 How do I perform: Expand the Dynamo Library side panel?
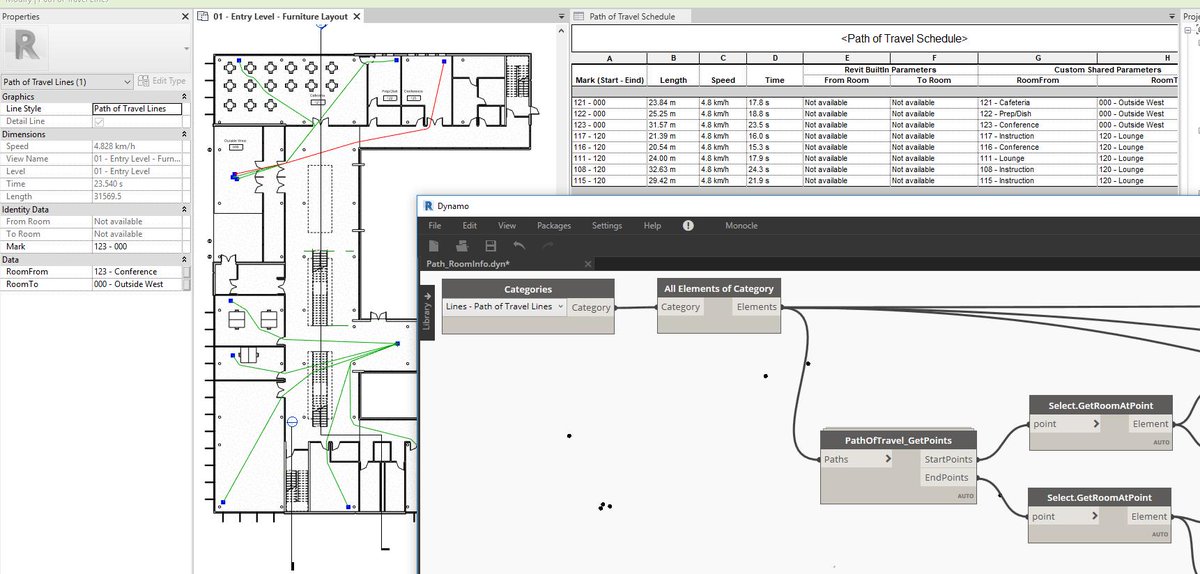click(x=427, y=312)
